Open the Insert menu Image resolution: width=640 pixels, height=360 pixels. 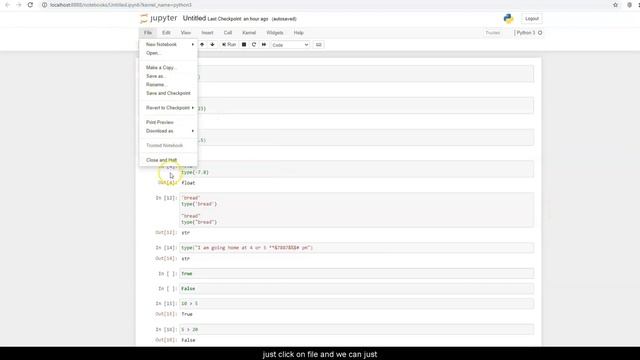(x=207, y=33)
